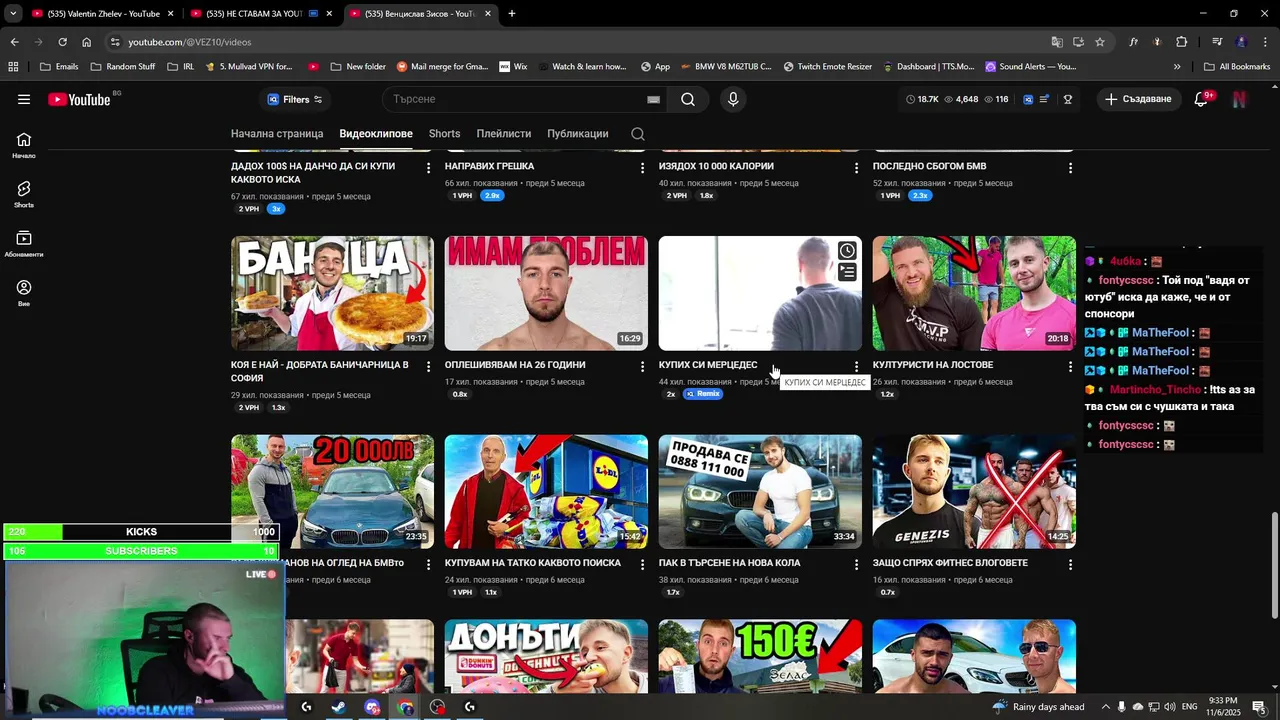Switch to НЕ СТАВАМ ЗА YOUTUBE browser tab

pyautogui.click(x=262, y=14)
